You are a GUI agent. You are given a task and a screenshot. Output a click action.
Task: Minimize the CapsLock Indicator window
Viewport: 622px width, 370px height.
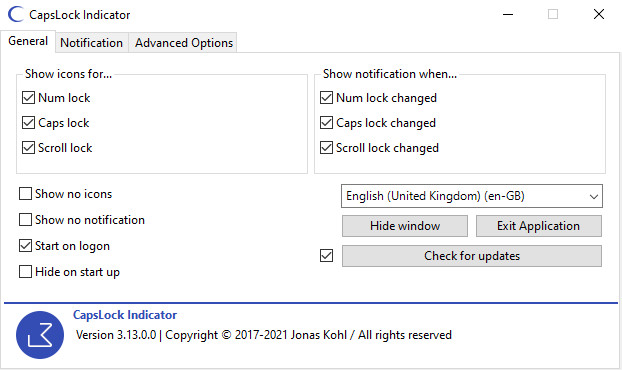pyautogui.click(x=508, y=14)
